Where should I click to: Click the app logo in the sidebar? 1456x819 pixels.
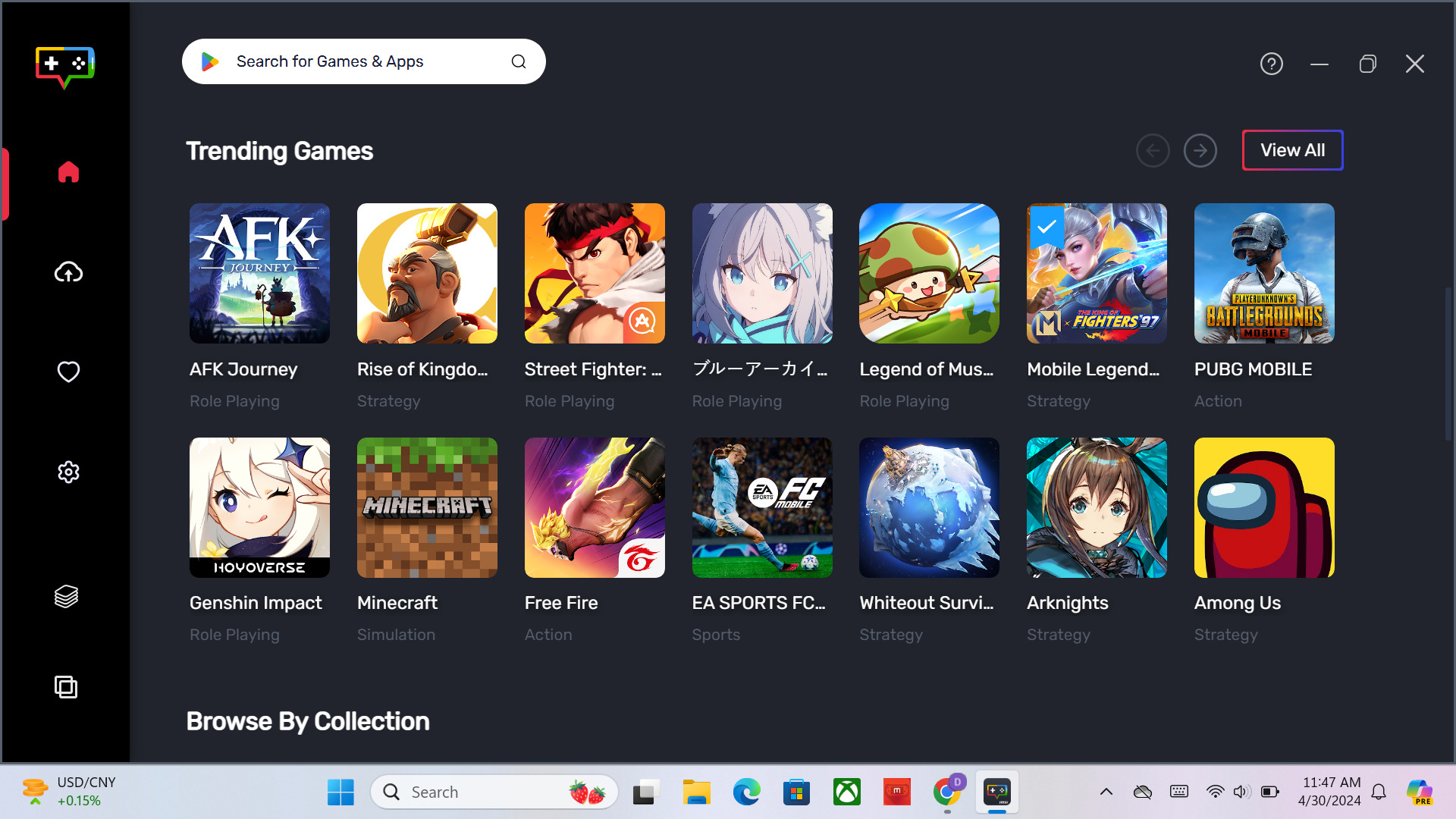65,67
